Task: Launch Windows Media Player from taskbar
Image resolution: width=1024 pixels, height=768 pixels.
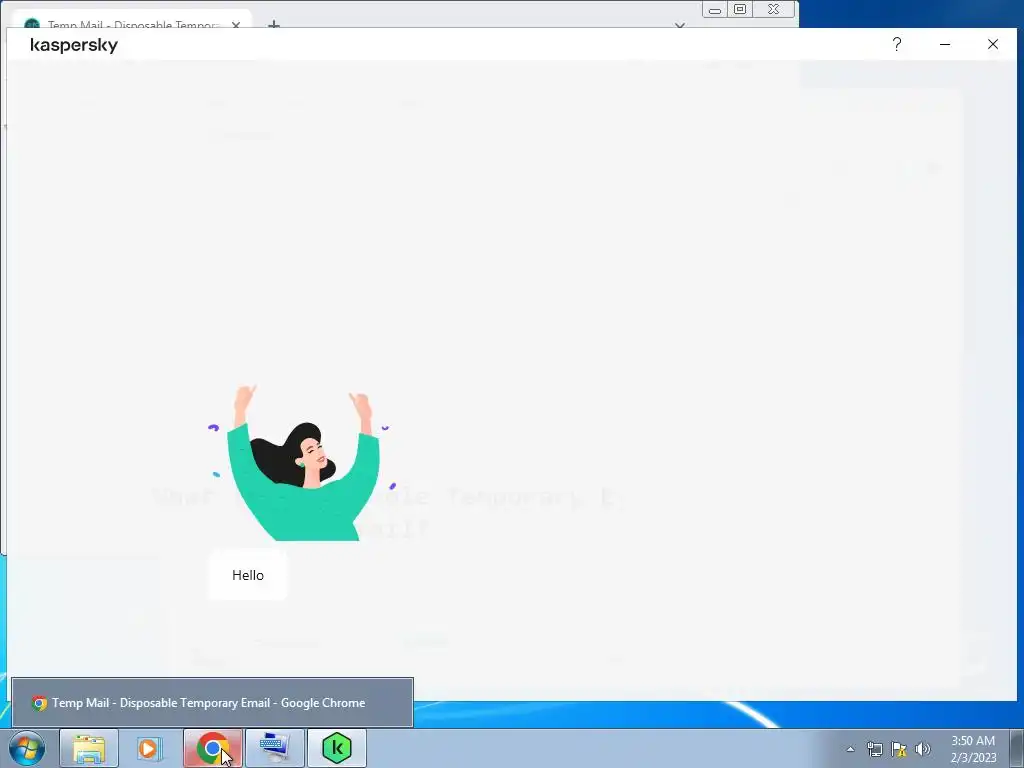Action: 150,748
